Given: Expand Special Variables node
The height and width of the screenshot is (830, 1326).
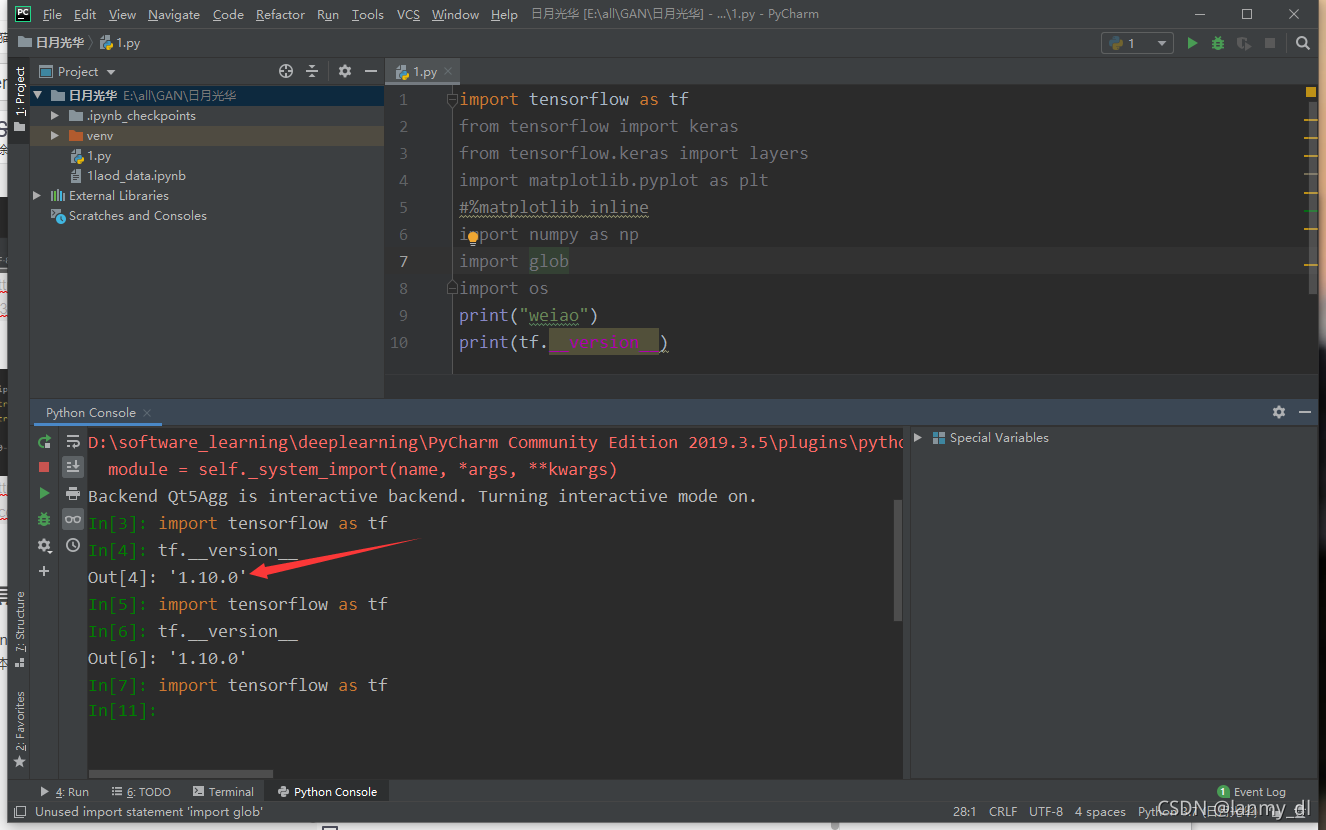Looking at the screenshot, I should (x=918, y=438).
